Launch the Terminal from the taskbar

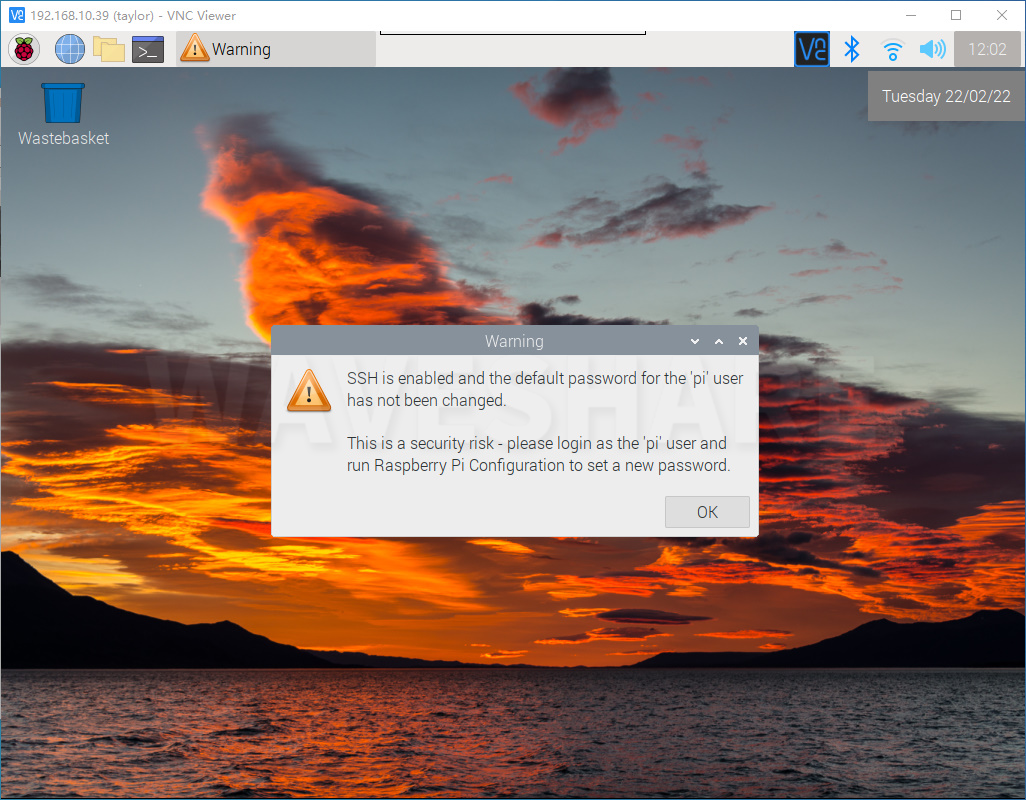(148, 49)
